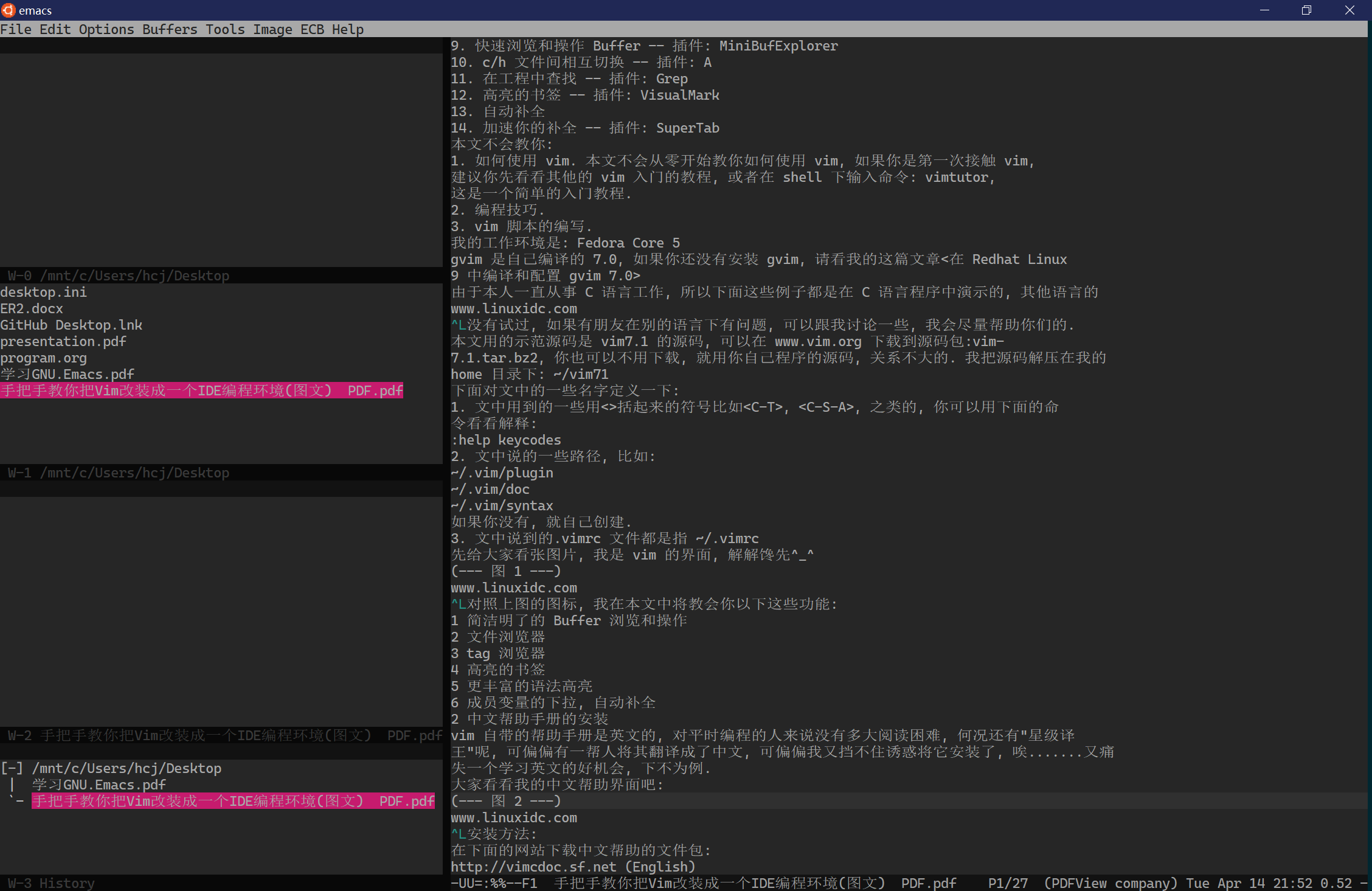Open the Options menu

tap(106, 29)
